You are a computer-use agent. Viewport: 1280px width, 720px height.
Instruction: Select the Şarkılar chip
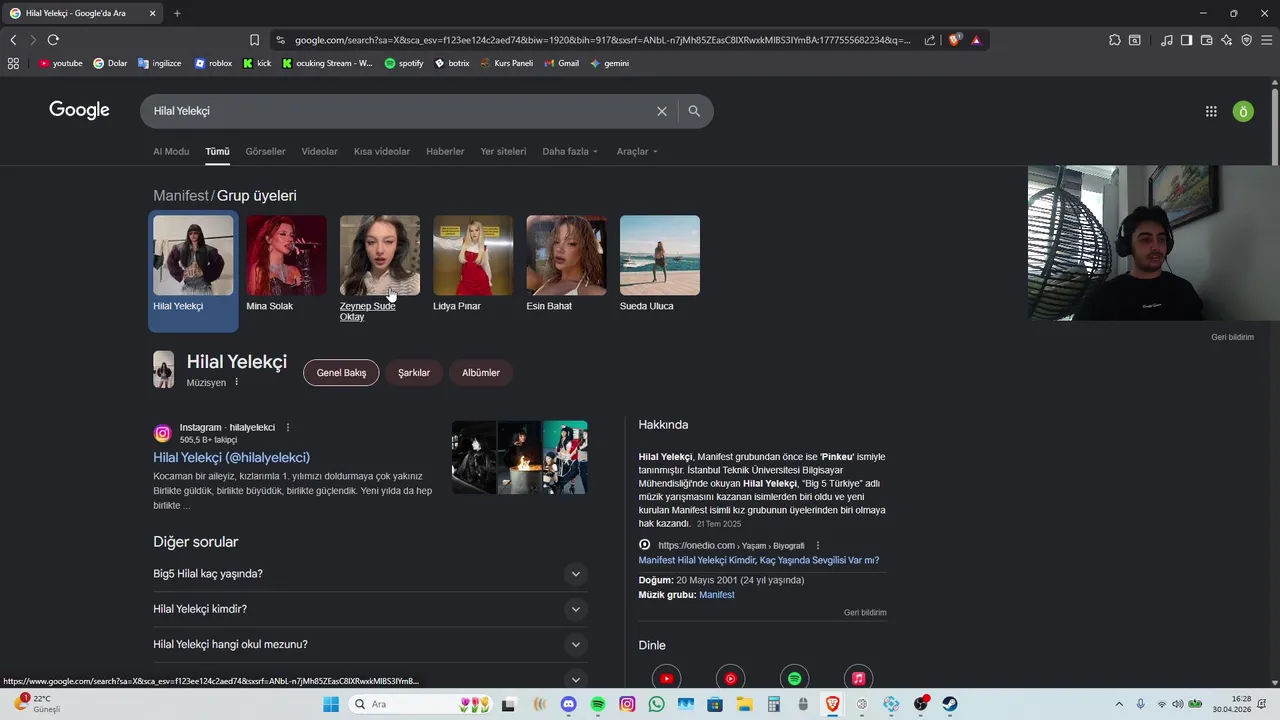pyautogui.click(x=414, y=373)
